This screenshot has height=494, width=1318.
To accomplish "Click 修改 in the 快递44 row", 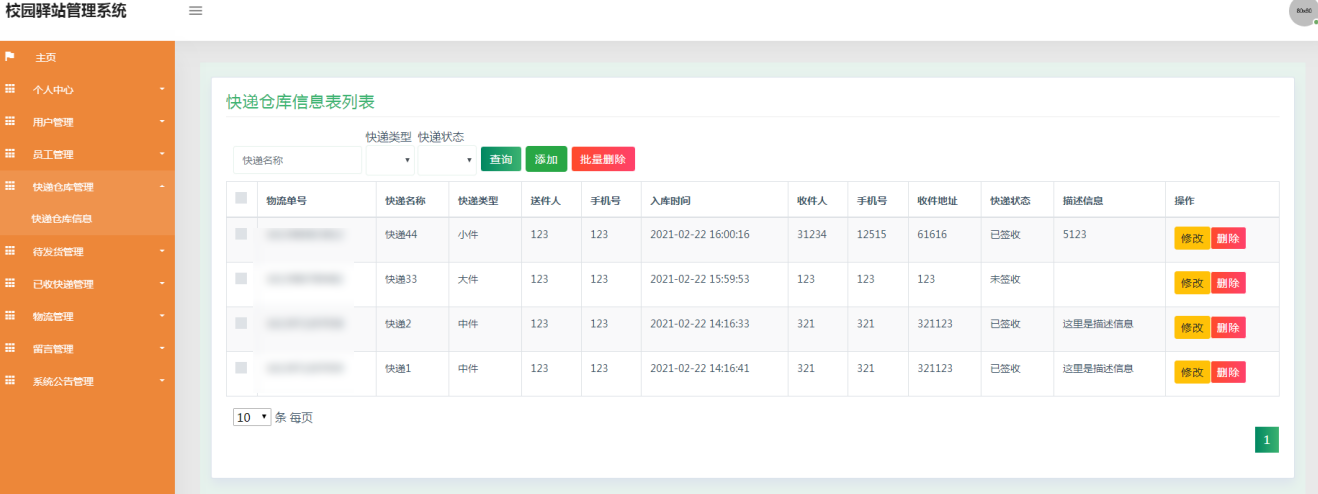I will [1192, 238].
